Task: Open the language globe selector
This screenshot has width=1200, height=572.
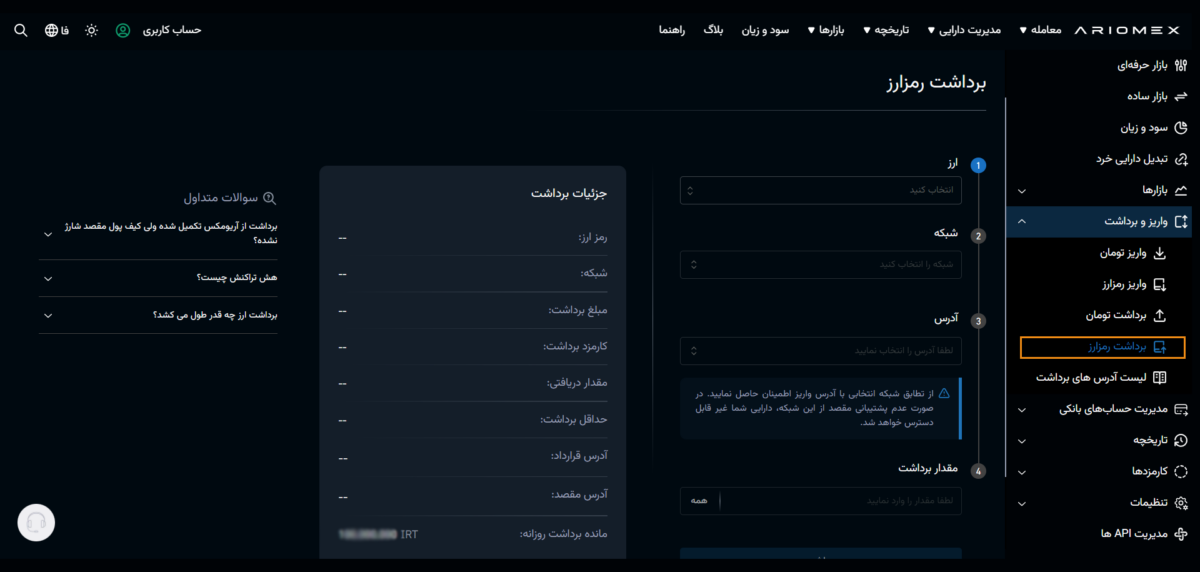Action: (52, 30)
